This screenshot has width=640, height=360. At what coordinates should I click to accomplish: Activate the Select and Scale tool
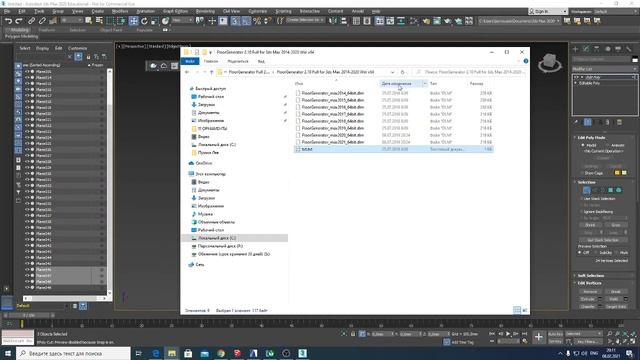(x=155, y=21)
